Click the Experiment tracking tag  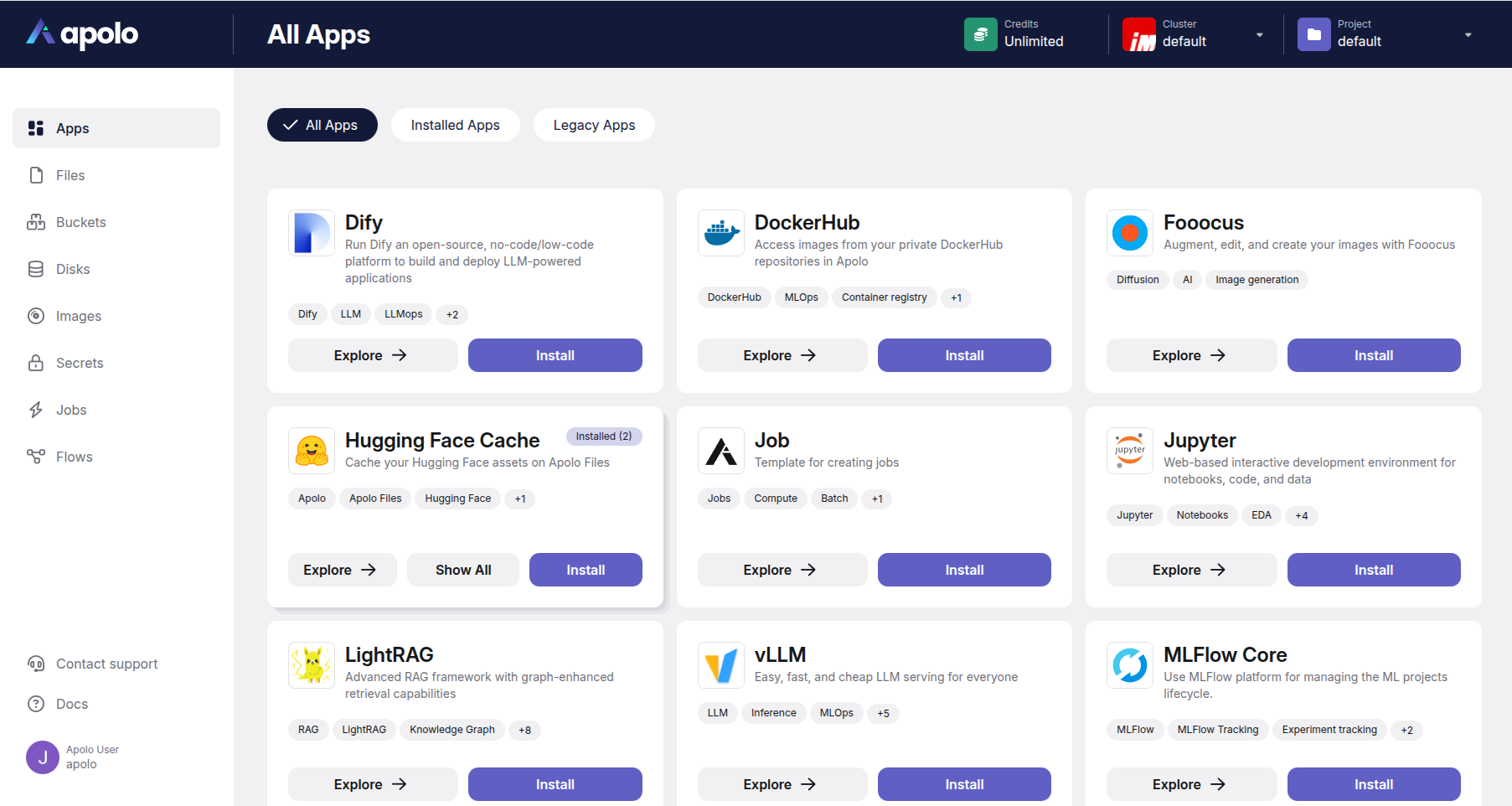point(1329,730)
